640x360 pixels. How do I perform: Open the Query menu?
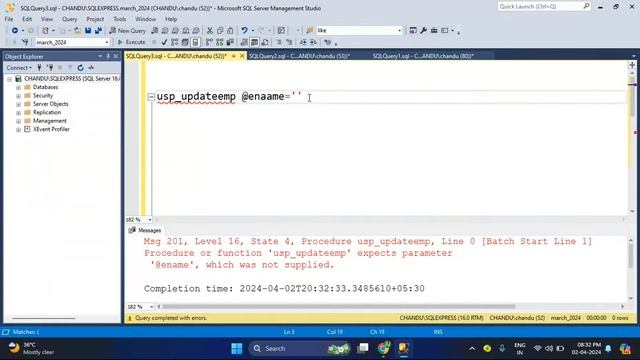click(x=69, y=19)
